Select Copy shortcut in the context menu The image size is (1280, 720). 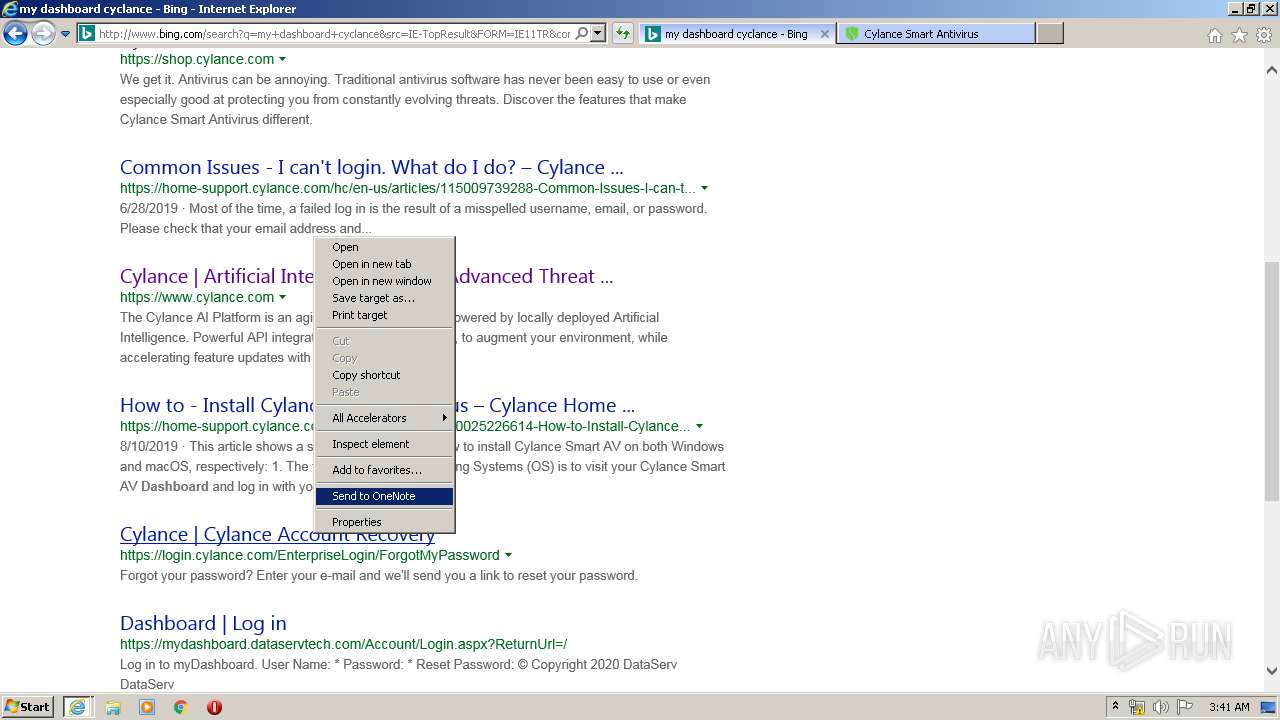point(384,375)
